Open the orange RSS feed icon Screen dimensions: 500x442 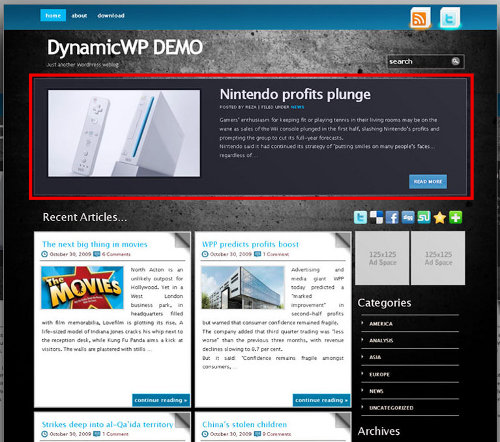420,18
